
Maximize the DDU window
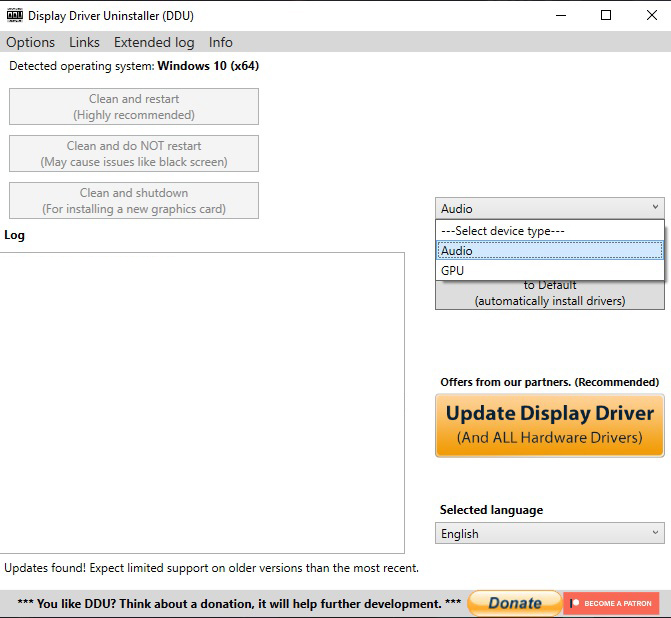[x=606, y=15]
